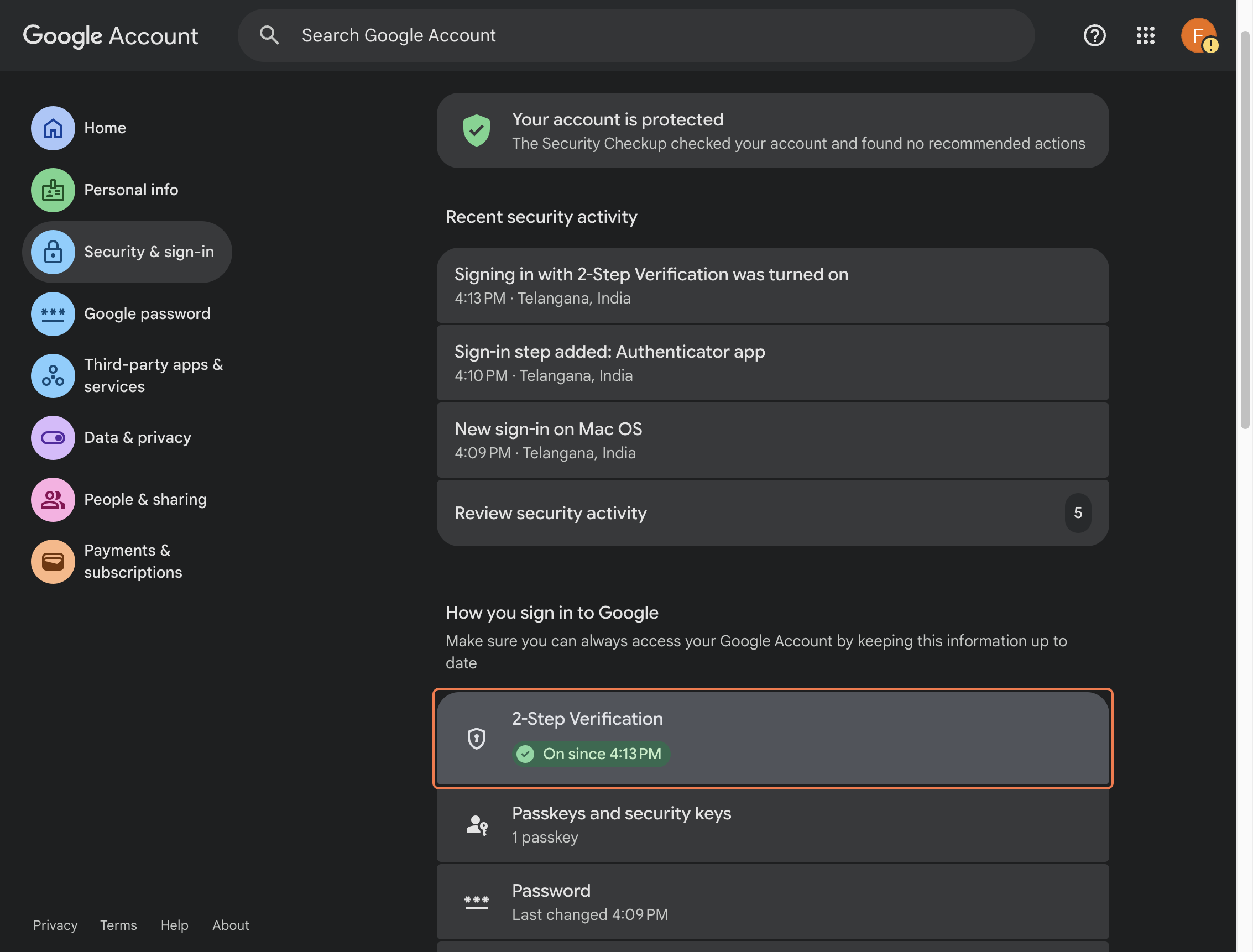Select the Security & sign-in menu item
1253x952 pixels.
127,252
